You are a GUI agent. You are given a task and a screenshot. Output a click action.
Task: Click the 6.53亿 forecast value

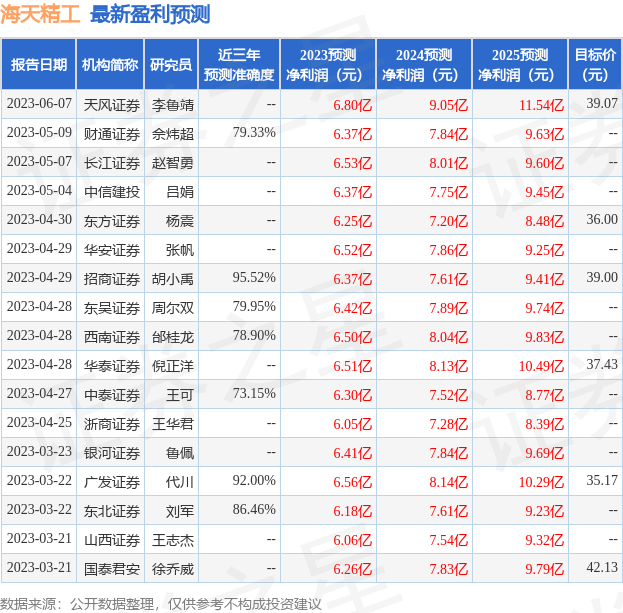(x=352, y=163)
